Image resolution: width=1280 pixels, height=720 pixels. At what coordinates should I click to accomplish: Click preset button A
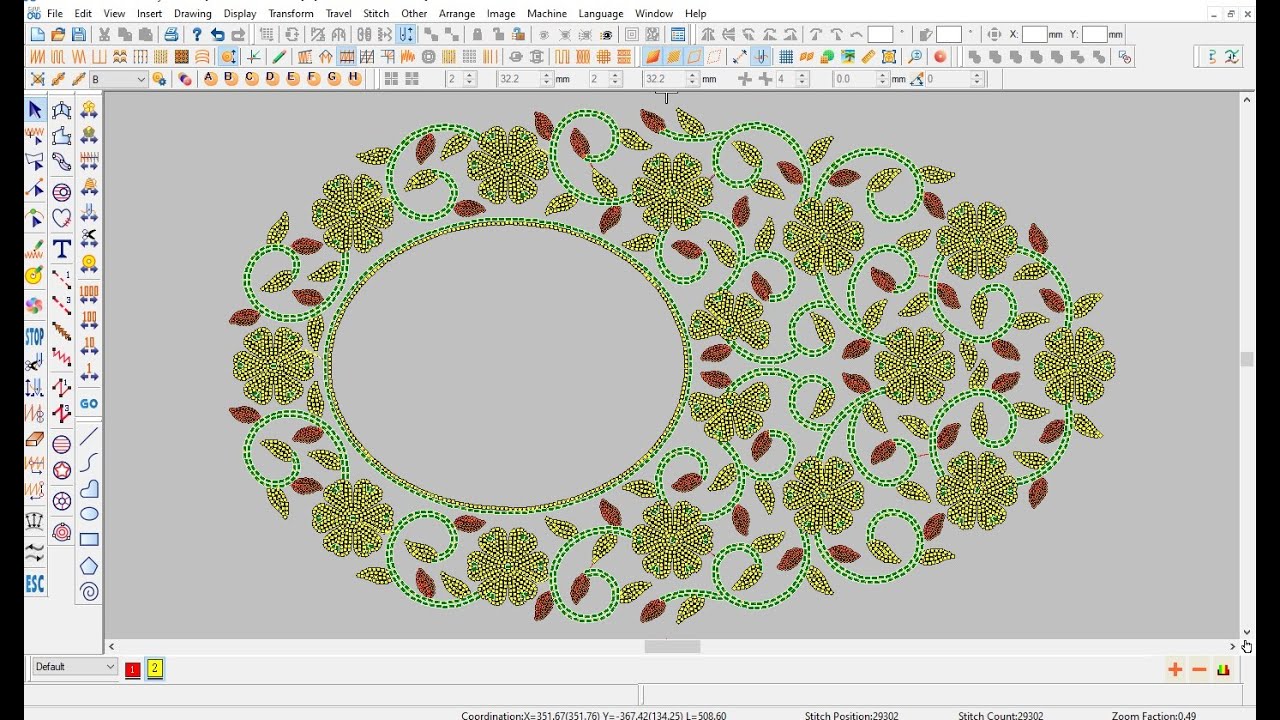(x=209, y=79)
